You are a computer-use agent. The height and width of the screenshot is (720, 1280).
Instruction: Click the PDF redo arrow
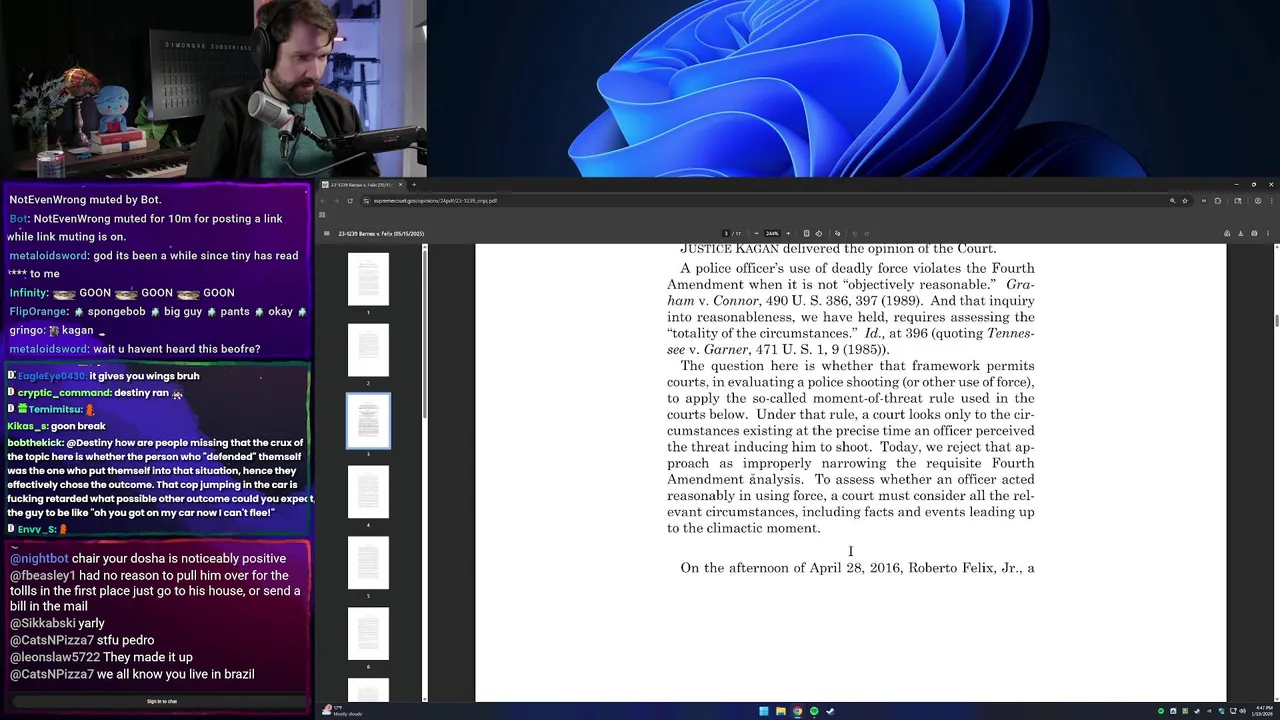[x=867, y=234]
